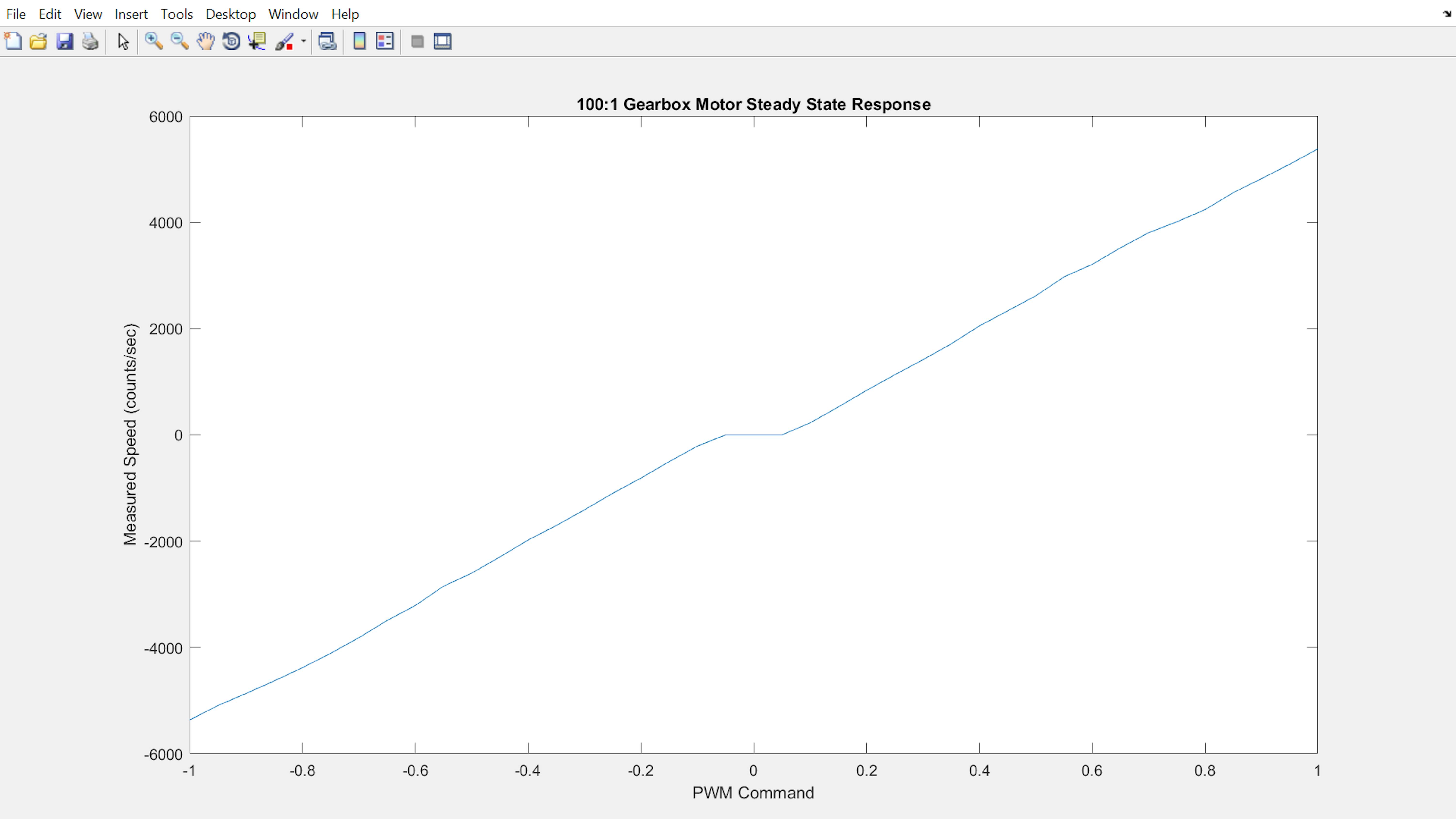Click the -0.2 x-axis tick label
Screen dimensions: 1456x819
pyautogui.click(x=641, y=771)
